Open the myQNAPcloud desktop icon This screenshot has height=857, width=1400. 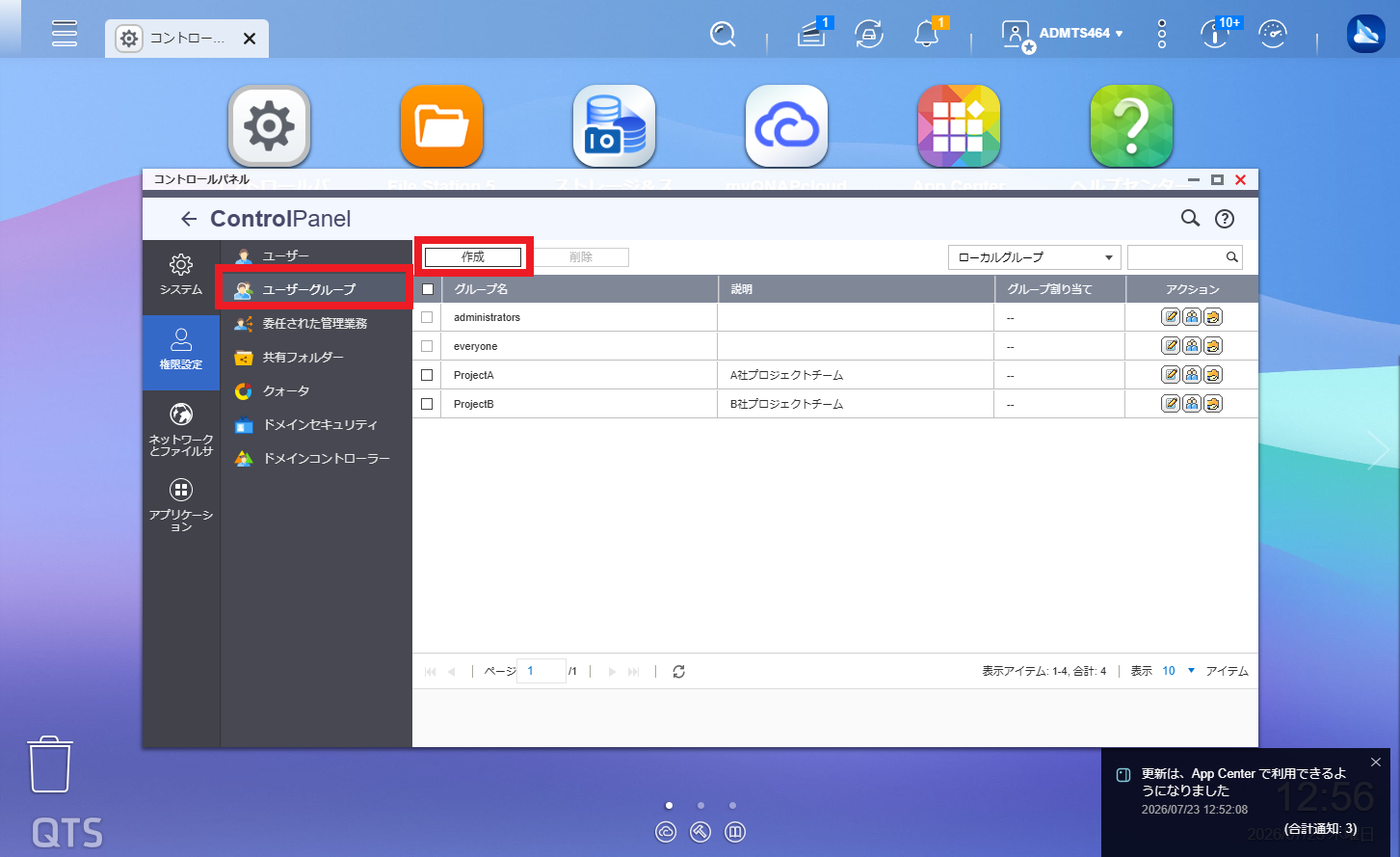[x=786, y=125]
